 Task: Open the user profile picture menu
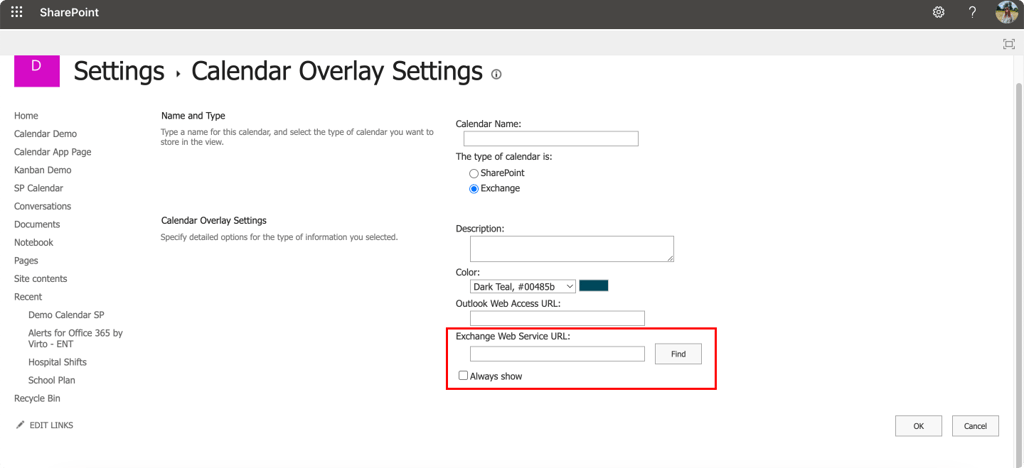coord(1006,12)
